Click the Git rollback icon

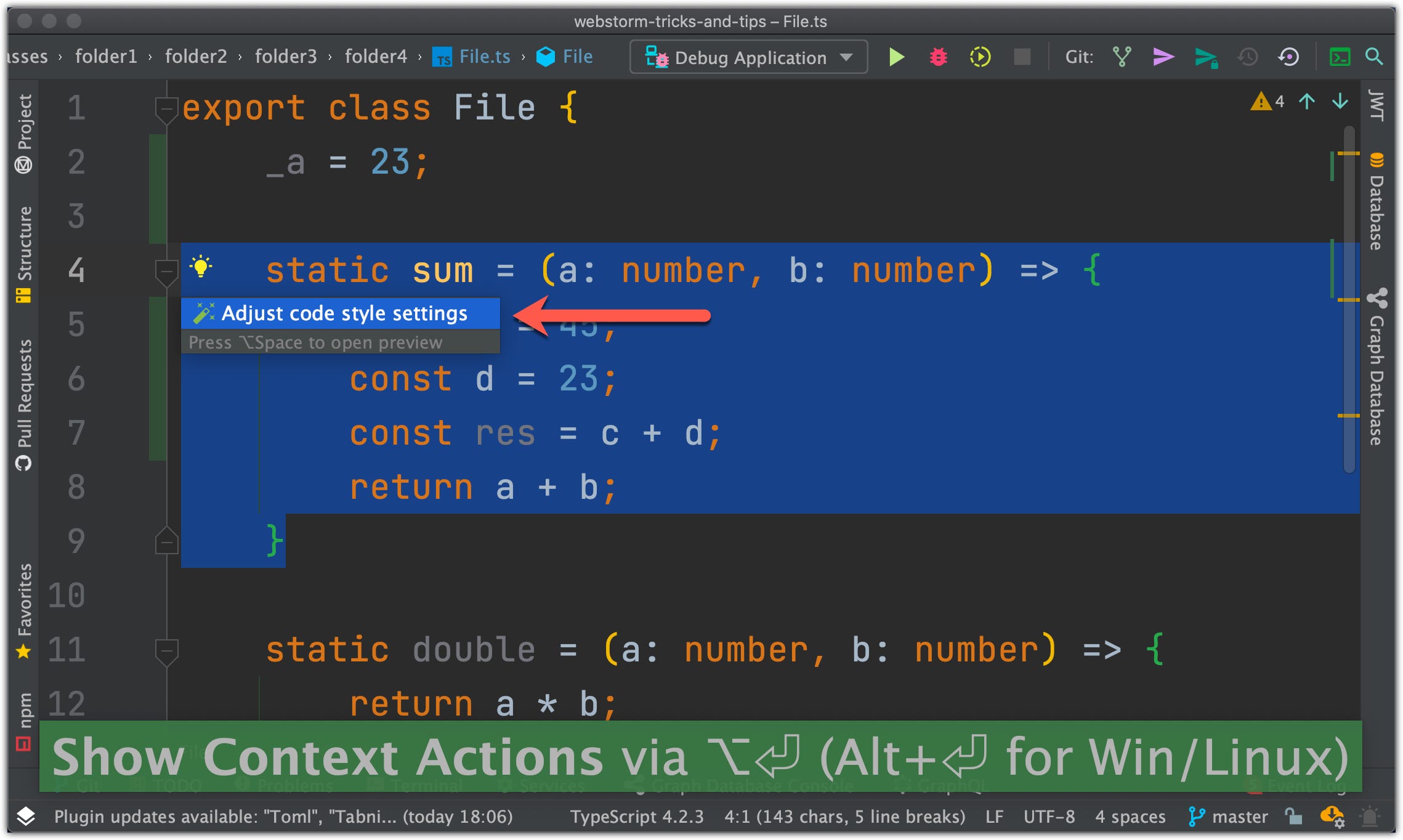coord(1288,57)
